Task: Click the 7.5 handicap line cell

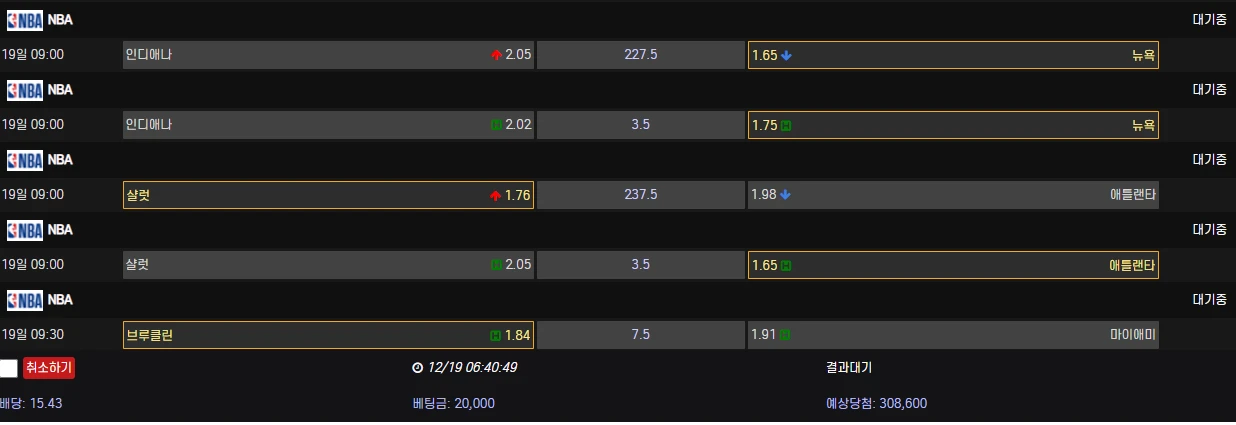Action: pos(640,335)
